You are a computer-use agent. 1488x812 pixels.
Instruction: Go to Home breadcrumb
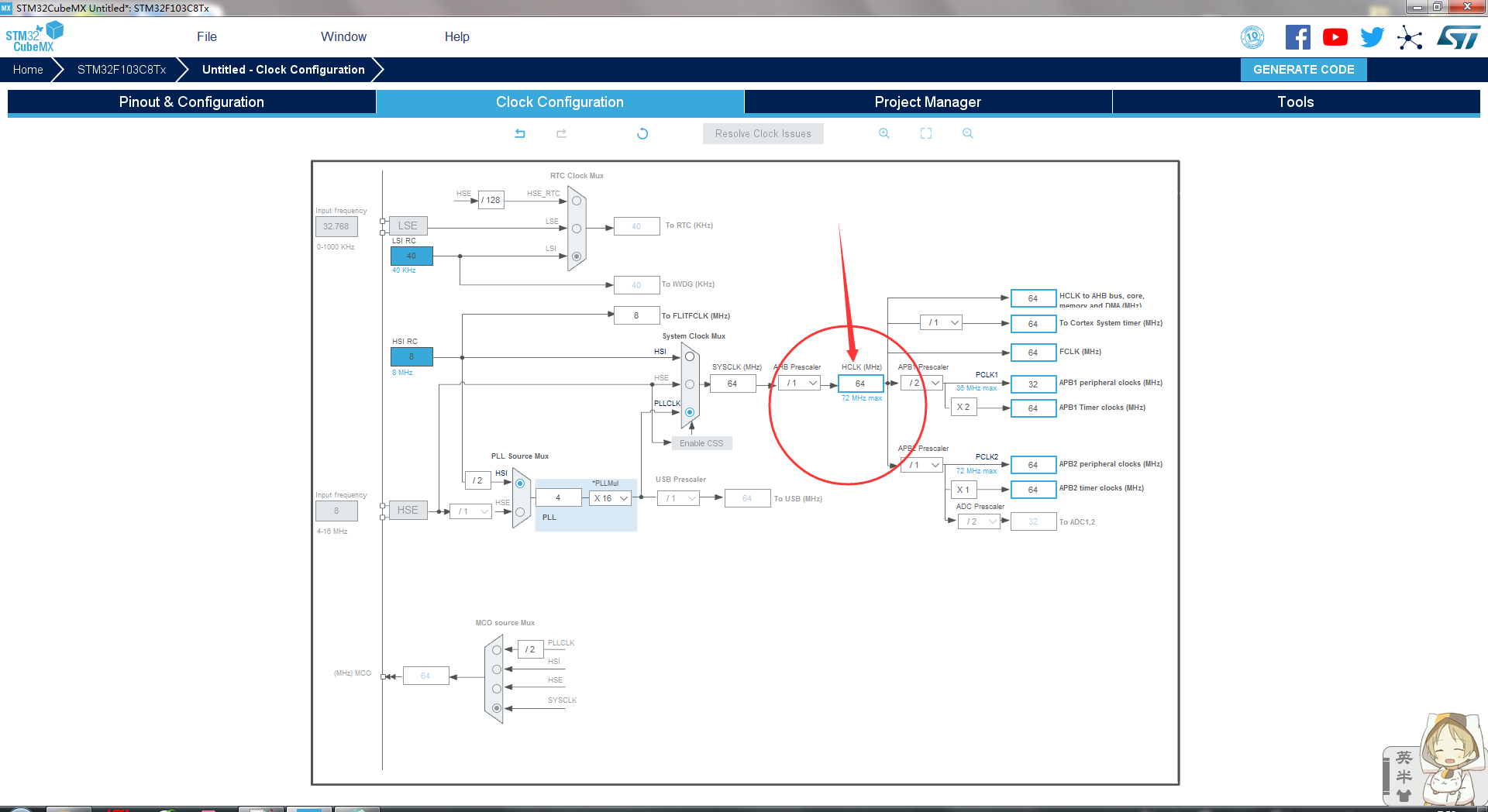(x=28, y=70)
